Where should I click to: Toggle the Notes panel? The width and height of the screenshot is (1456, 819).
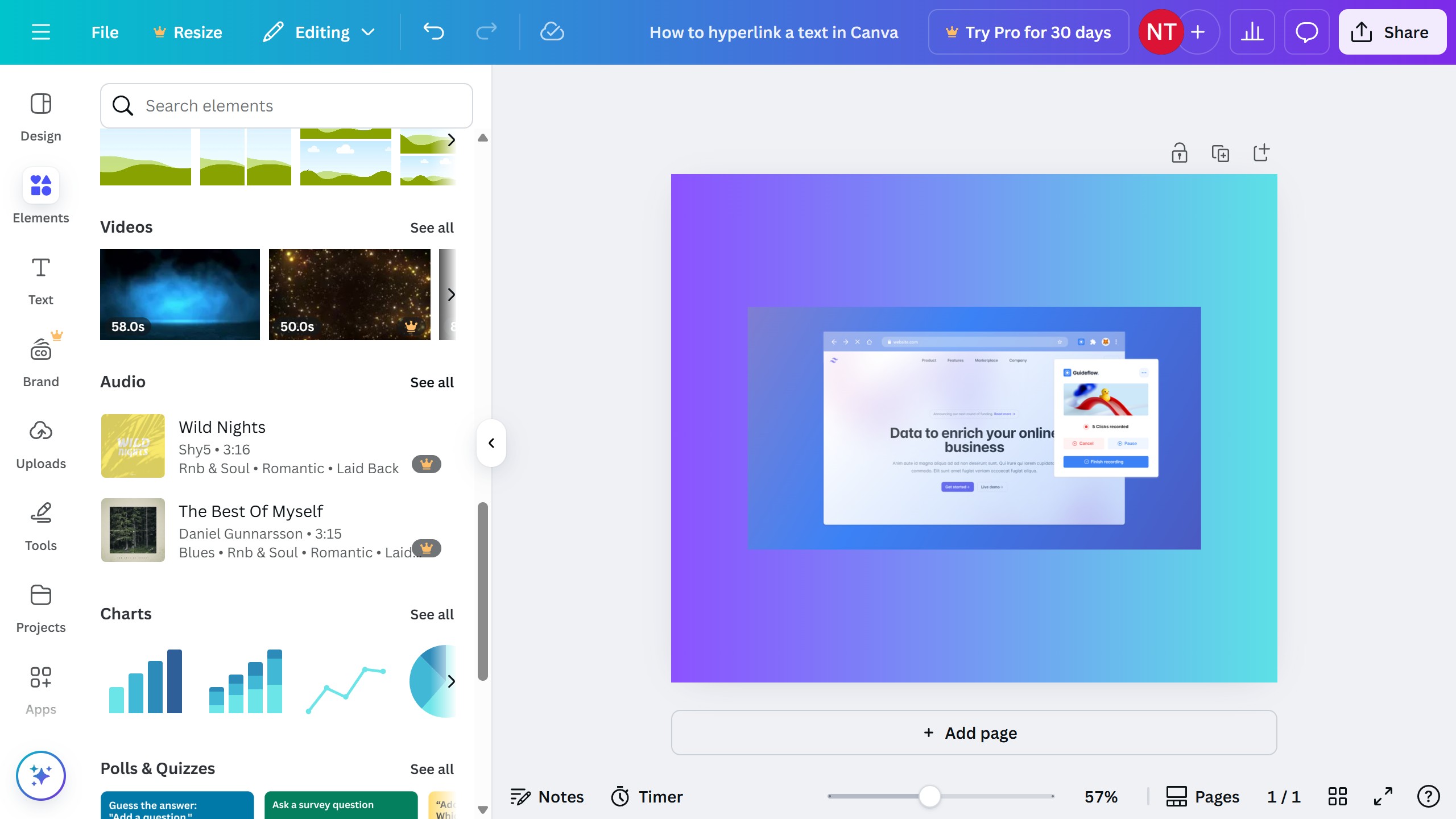(547, 796)
